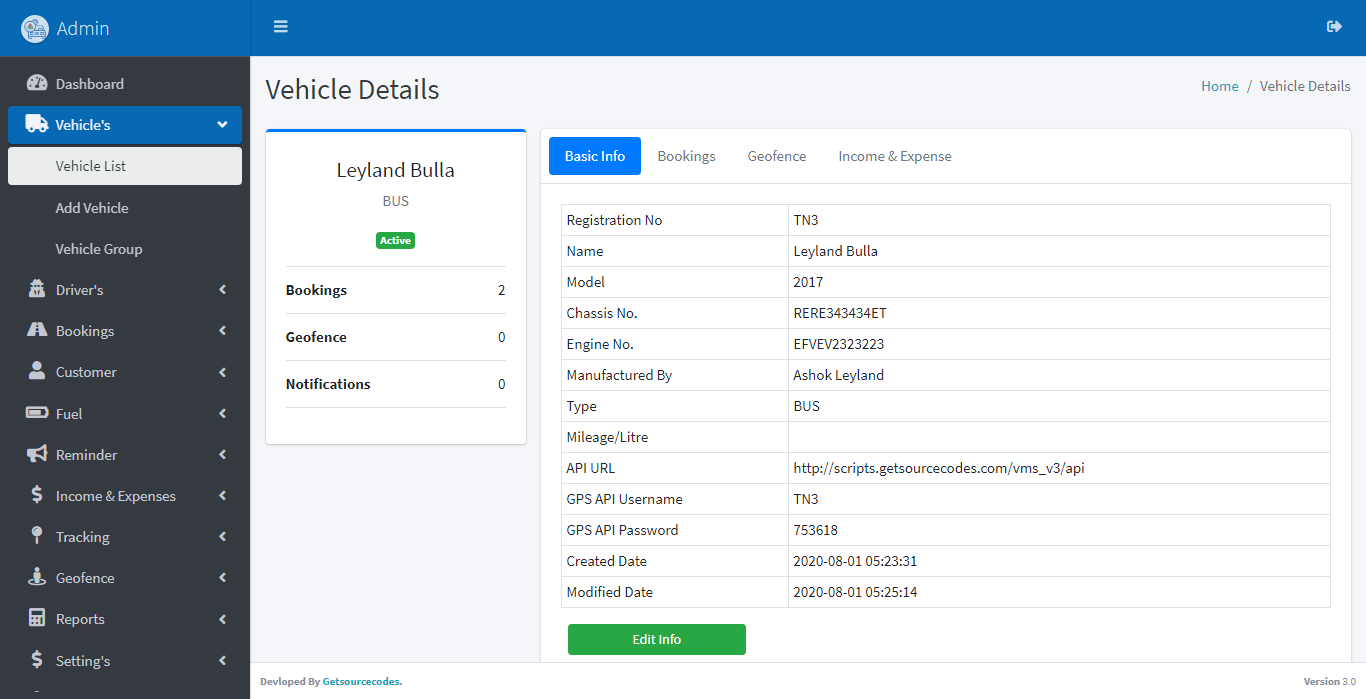Screen dimensions: 1366x699
Task: Switch to the Bookings tab
Action: 686,156
